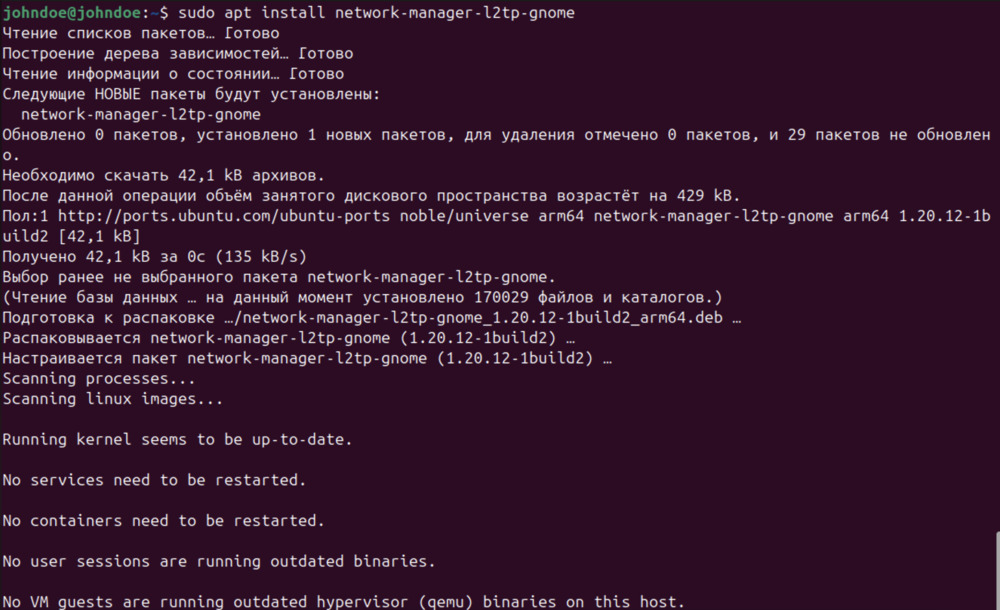Screen dimensions: 1000x610
Task: Click the indented network-manager-l2tp-gnome package name
Action: click(x=140, y=114)
